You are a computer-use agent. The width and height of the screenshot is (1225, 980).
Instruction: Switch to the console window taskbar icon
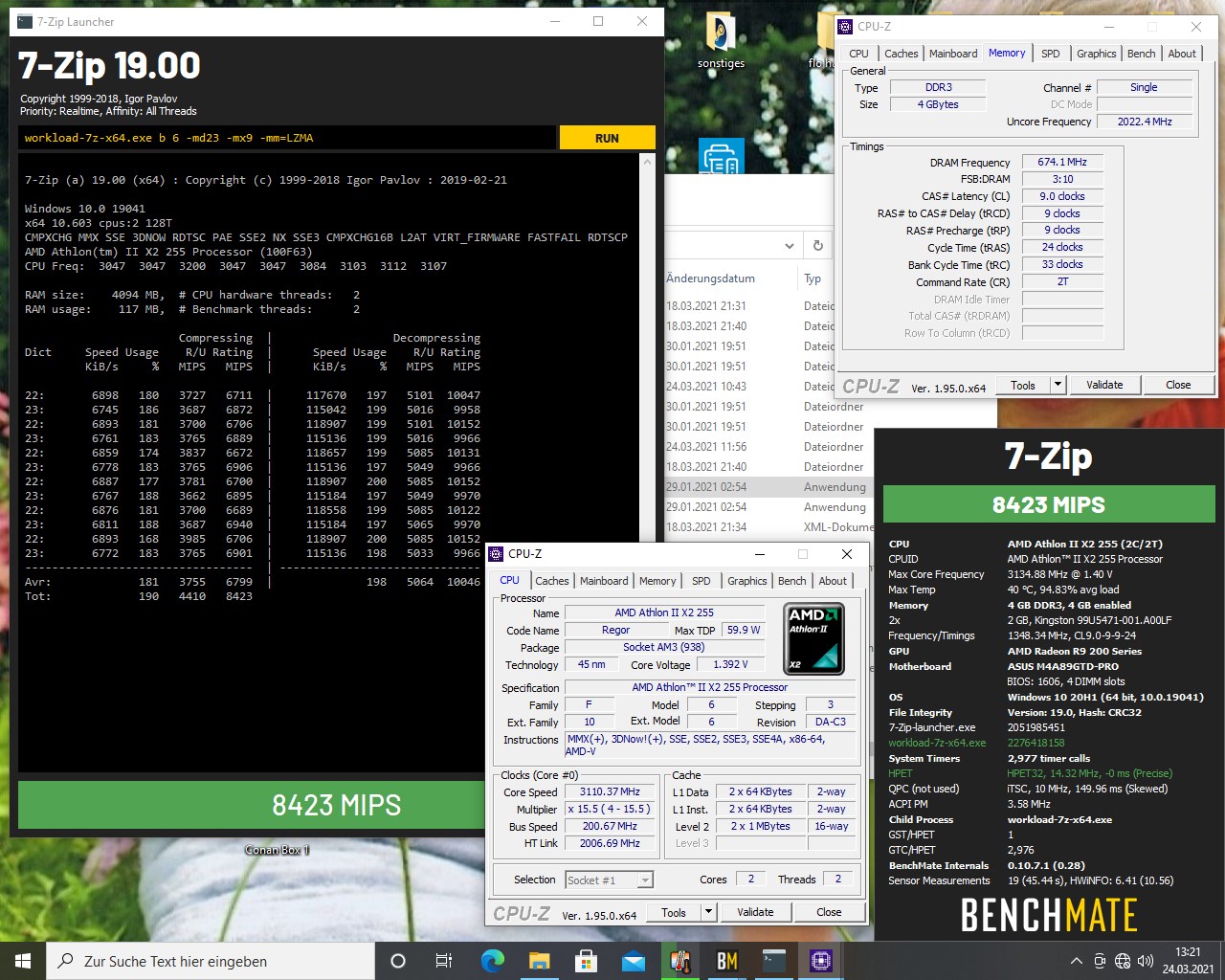coord(774,961)
